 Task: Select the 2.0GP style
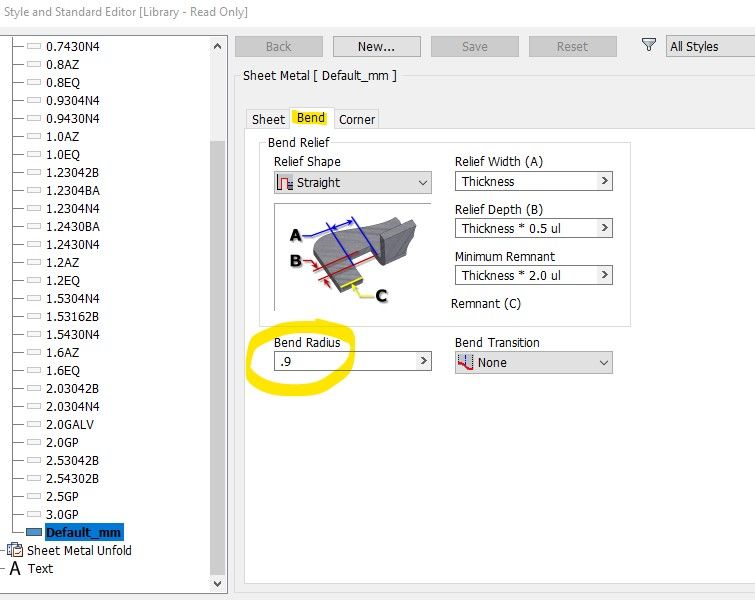click(x=62, y=442)
